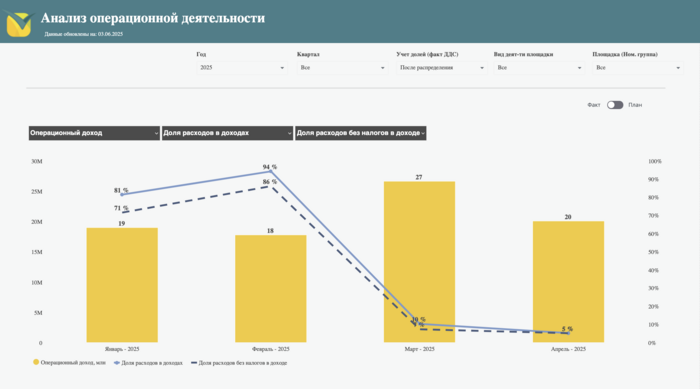Click the yellow leaf logo icon
The height and width of the screenshot is (389, 700).
(19, 24)
